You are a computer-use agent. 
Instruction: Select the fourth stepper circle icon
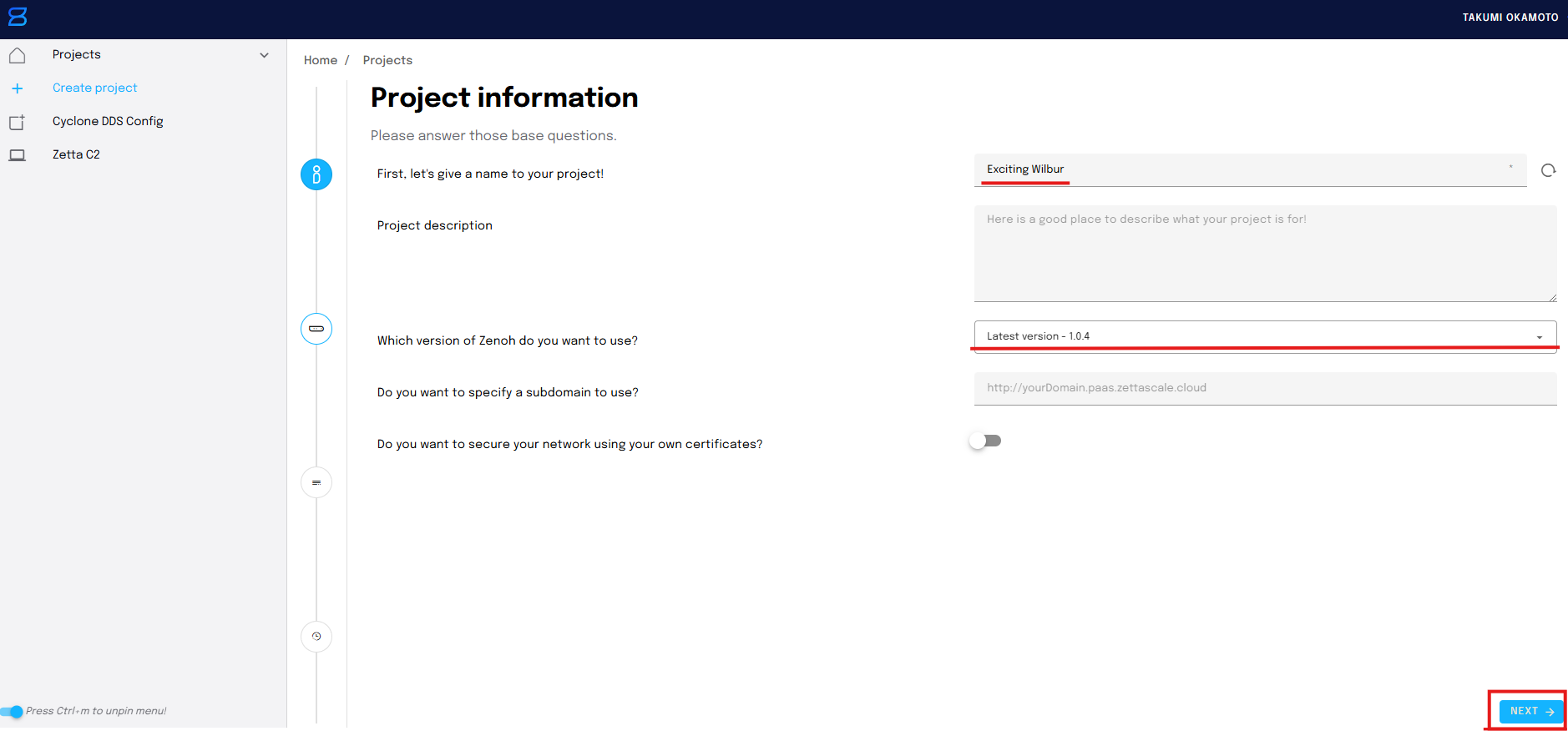pos(316,637)
